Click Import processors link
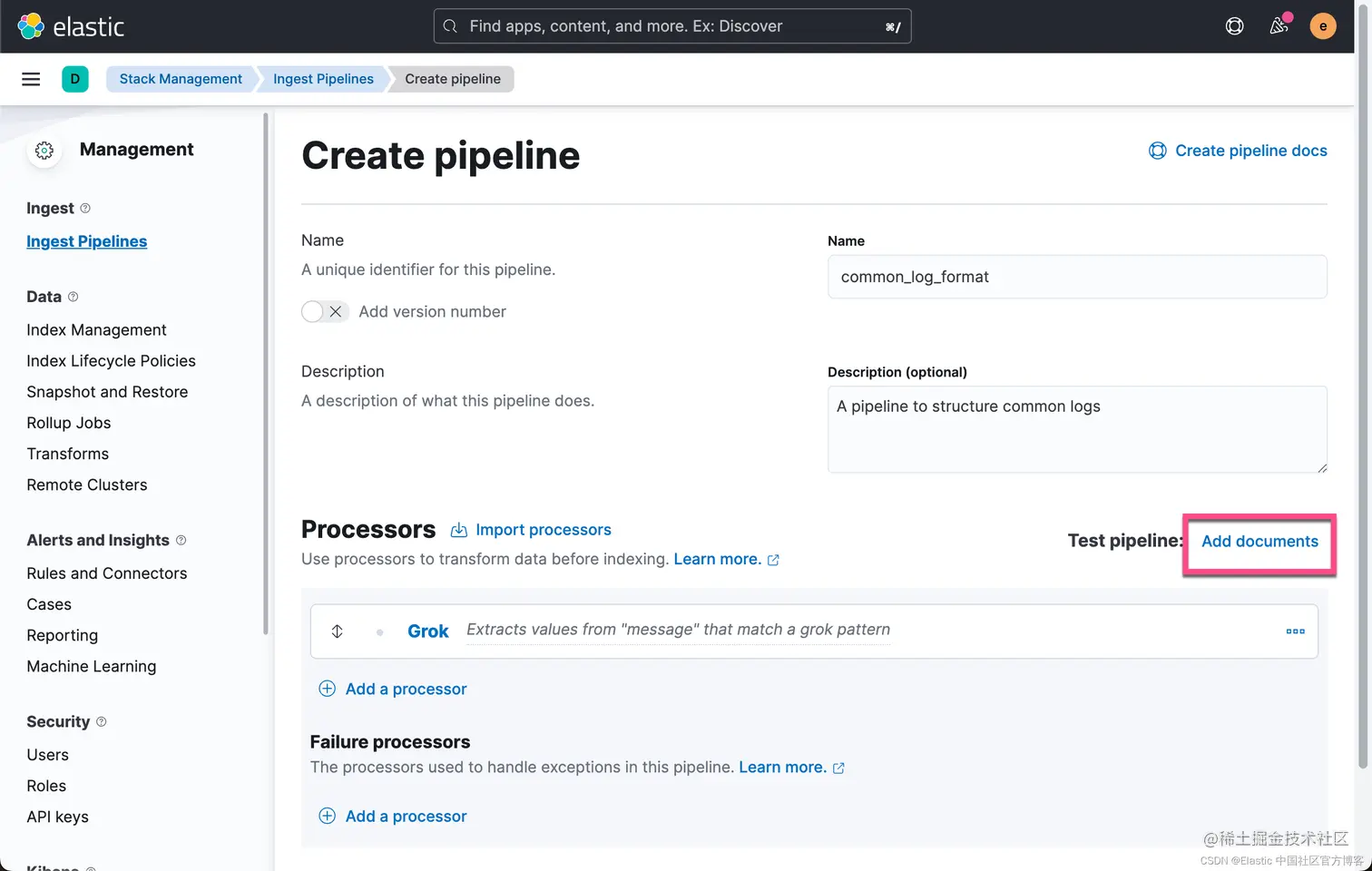This screenshot has width=1372, height=871. [543, 530]
